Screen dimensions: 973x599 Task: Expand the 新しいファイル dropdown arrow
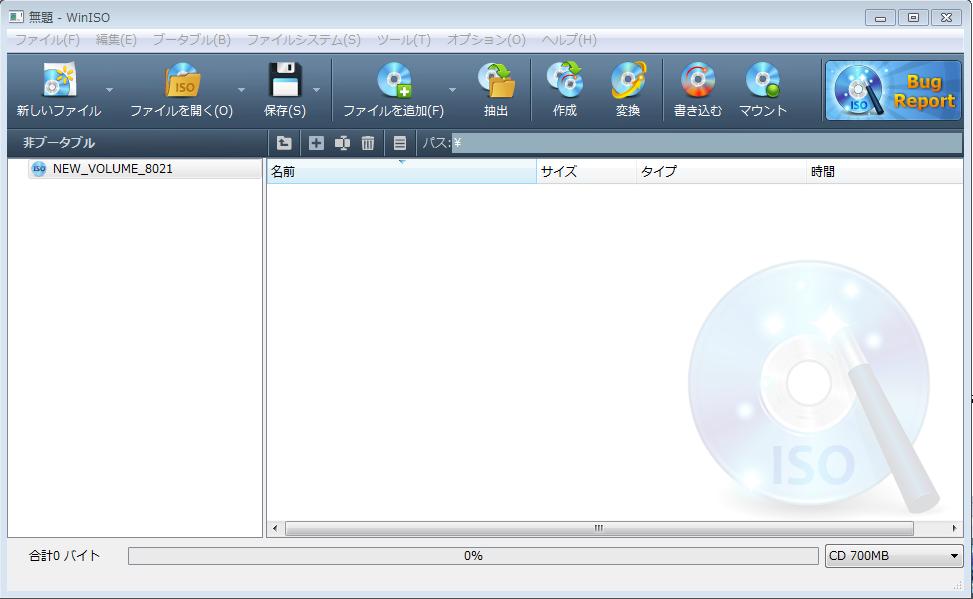[110, 90]
